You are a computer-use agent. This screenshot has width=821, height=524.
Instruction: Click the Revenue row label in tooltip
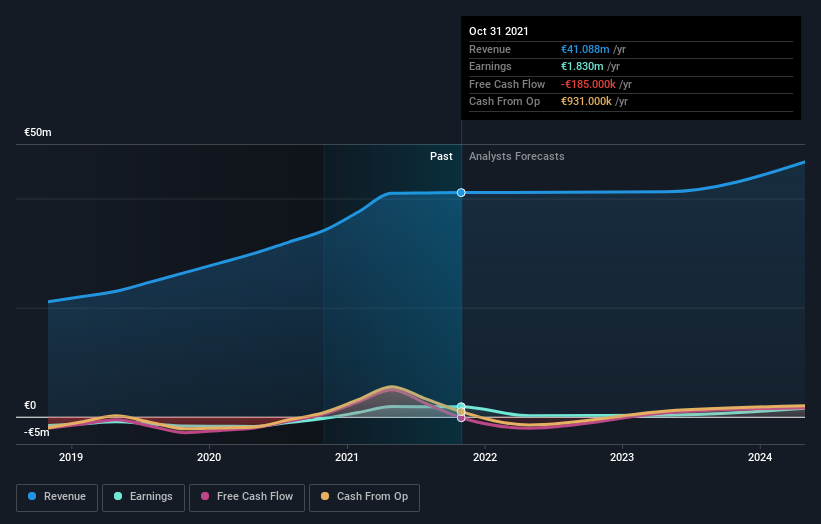490,49
